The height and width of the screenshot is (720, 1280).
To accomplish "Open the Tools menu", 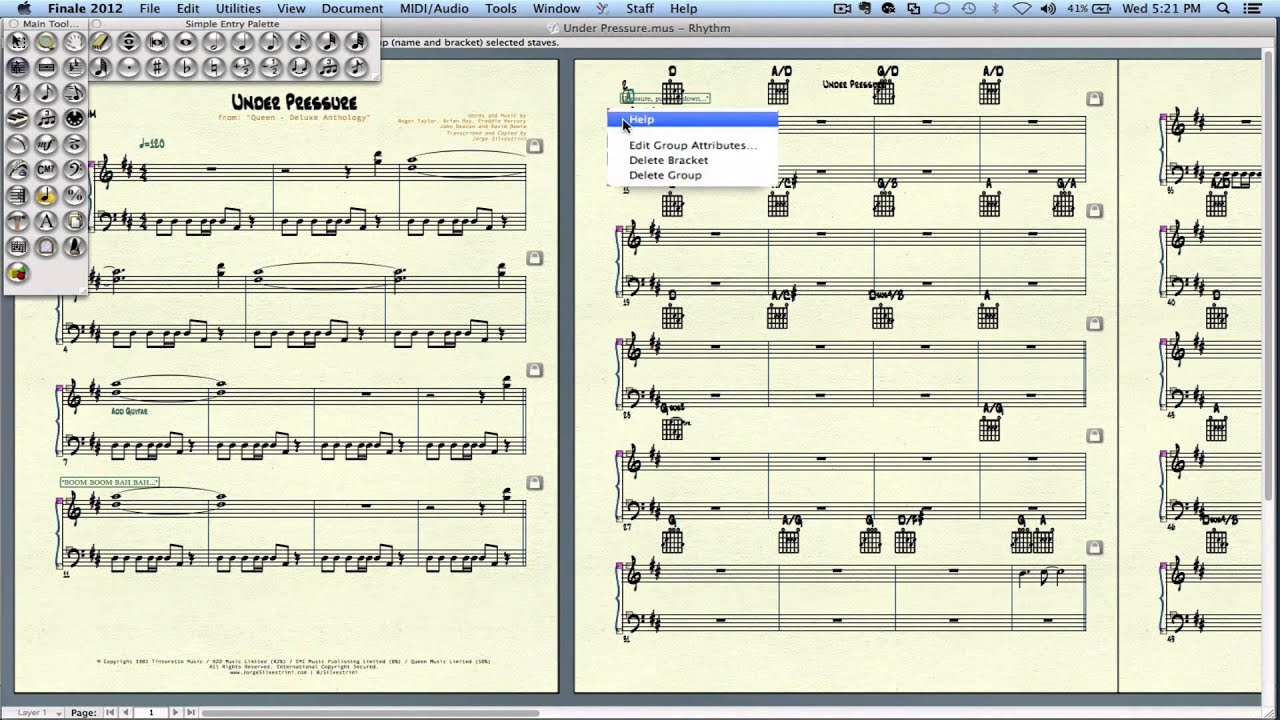I will [501, 9].
